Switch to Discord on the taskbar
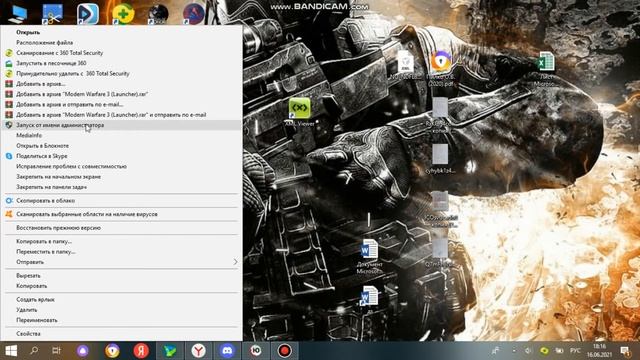 click(227, 351)
